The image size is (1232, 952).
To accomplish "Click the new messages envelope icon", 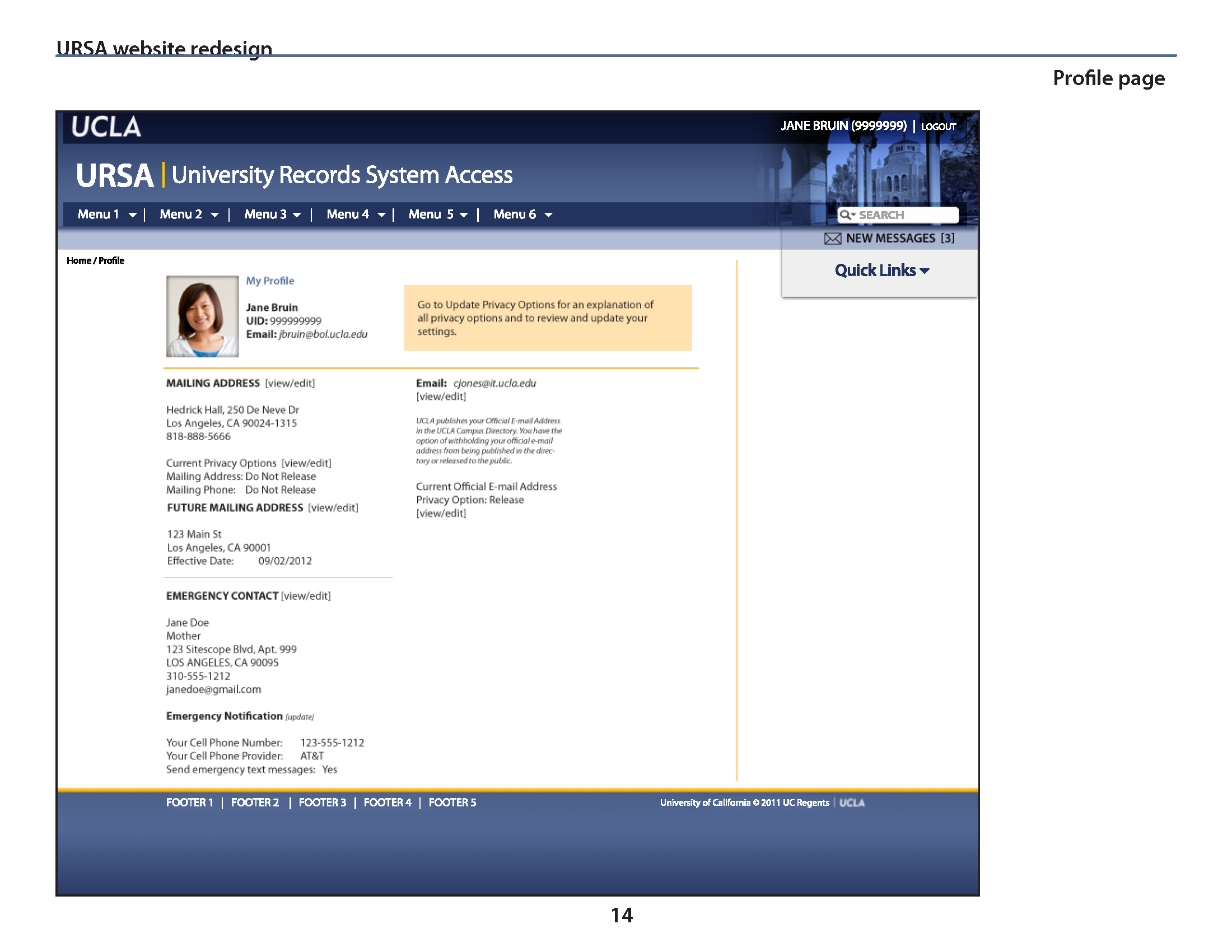I will [x=832, y=239].
